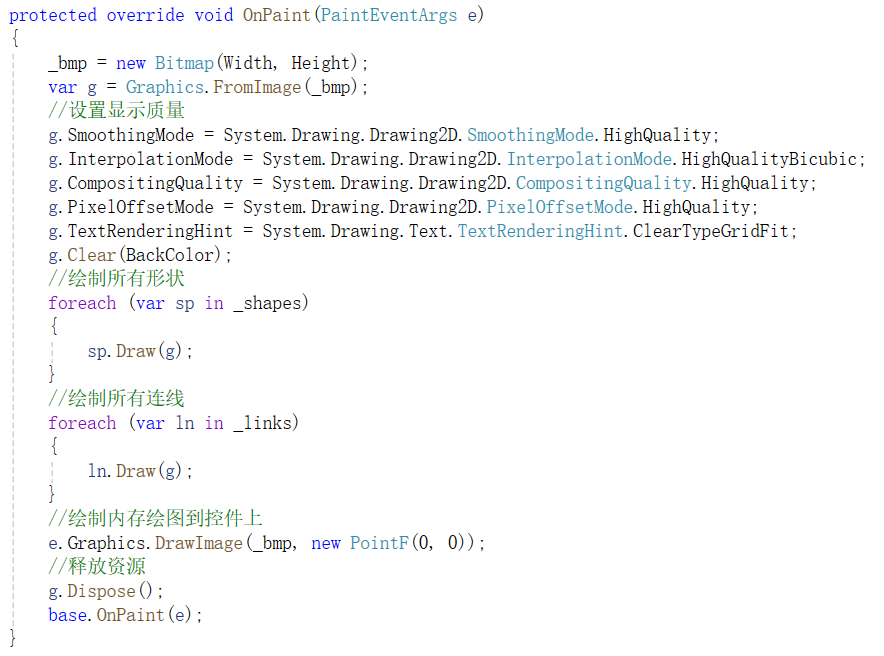Click the DrawImage method call
This screenshot has height=656, width=884.
click(x=198, y=543)
